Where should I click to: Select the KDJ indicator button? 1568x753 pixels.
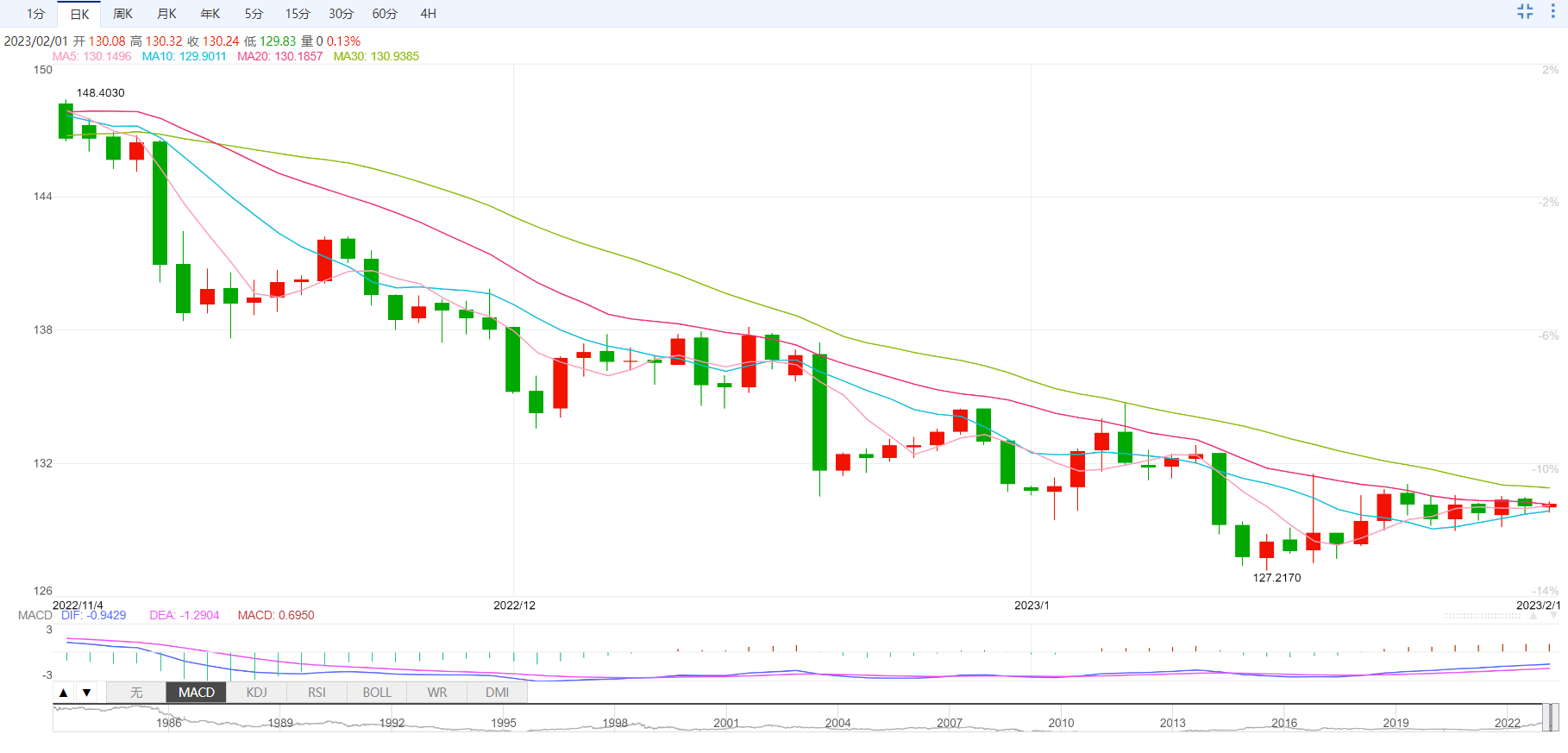coord(256,692)
